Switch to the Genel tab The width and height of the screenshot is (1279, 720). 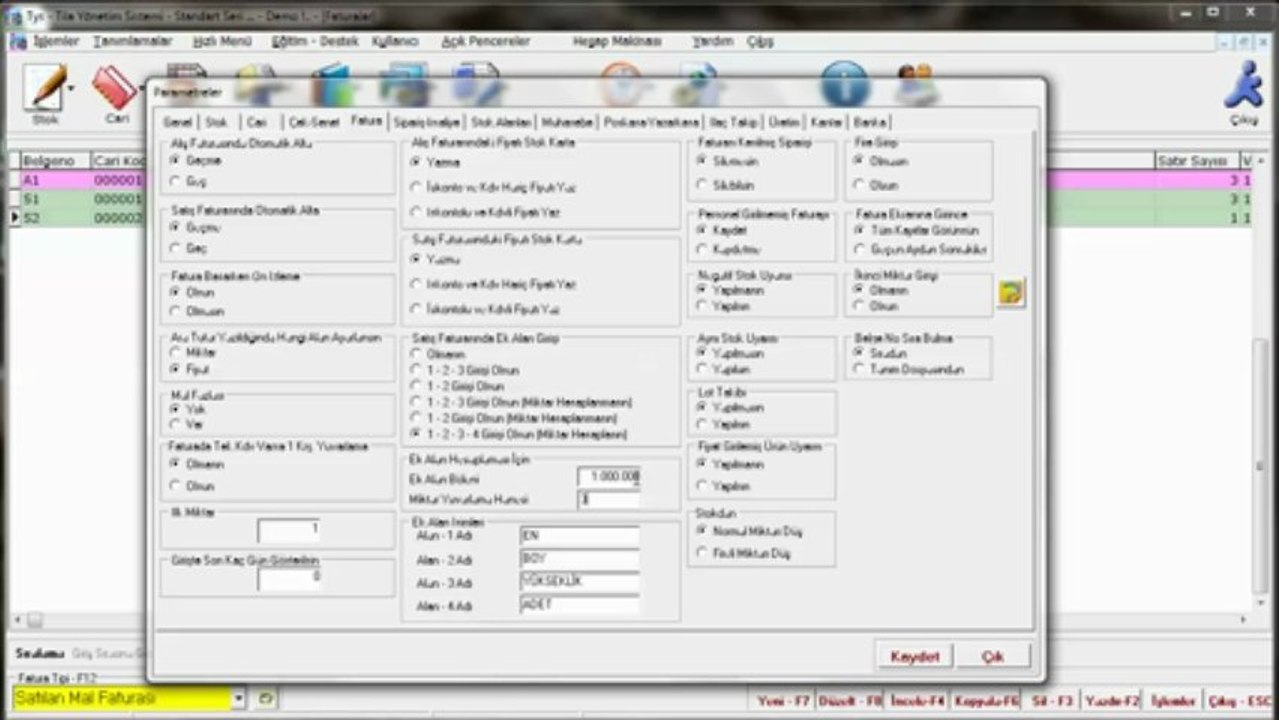click(177, 122)
